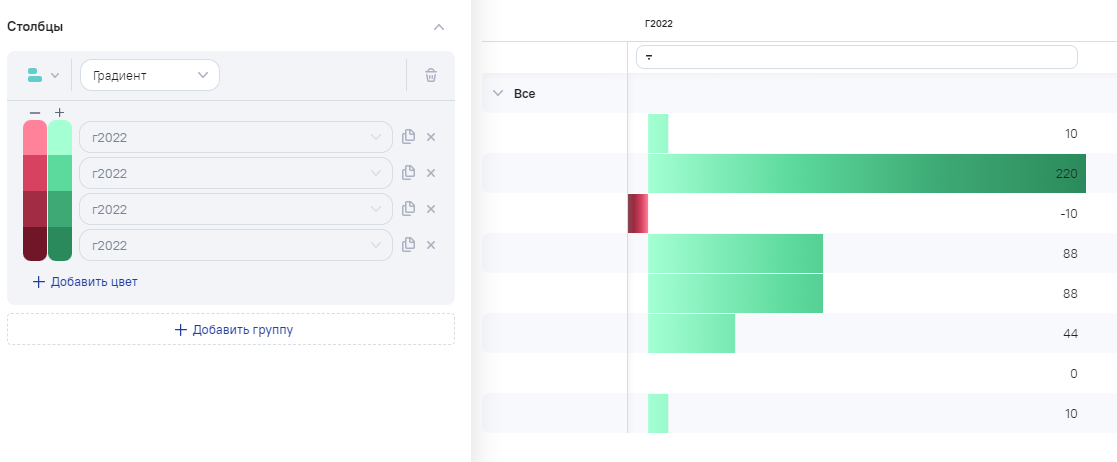The width and height of the screenshot is (1117, 462).
Task: Pick the darkest green positive color swatch
Action: [x=60, y=244]
